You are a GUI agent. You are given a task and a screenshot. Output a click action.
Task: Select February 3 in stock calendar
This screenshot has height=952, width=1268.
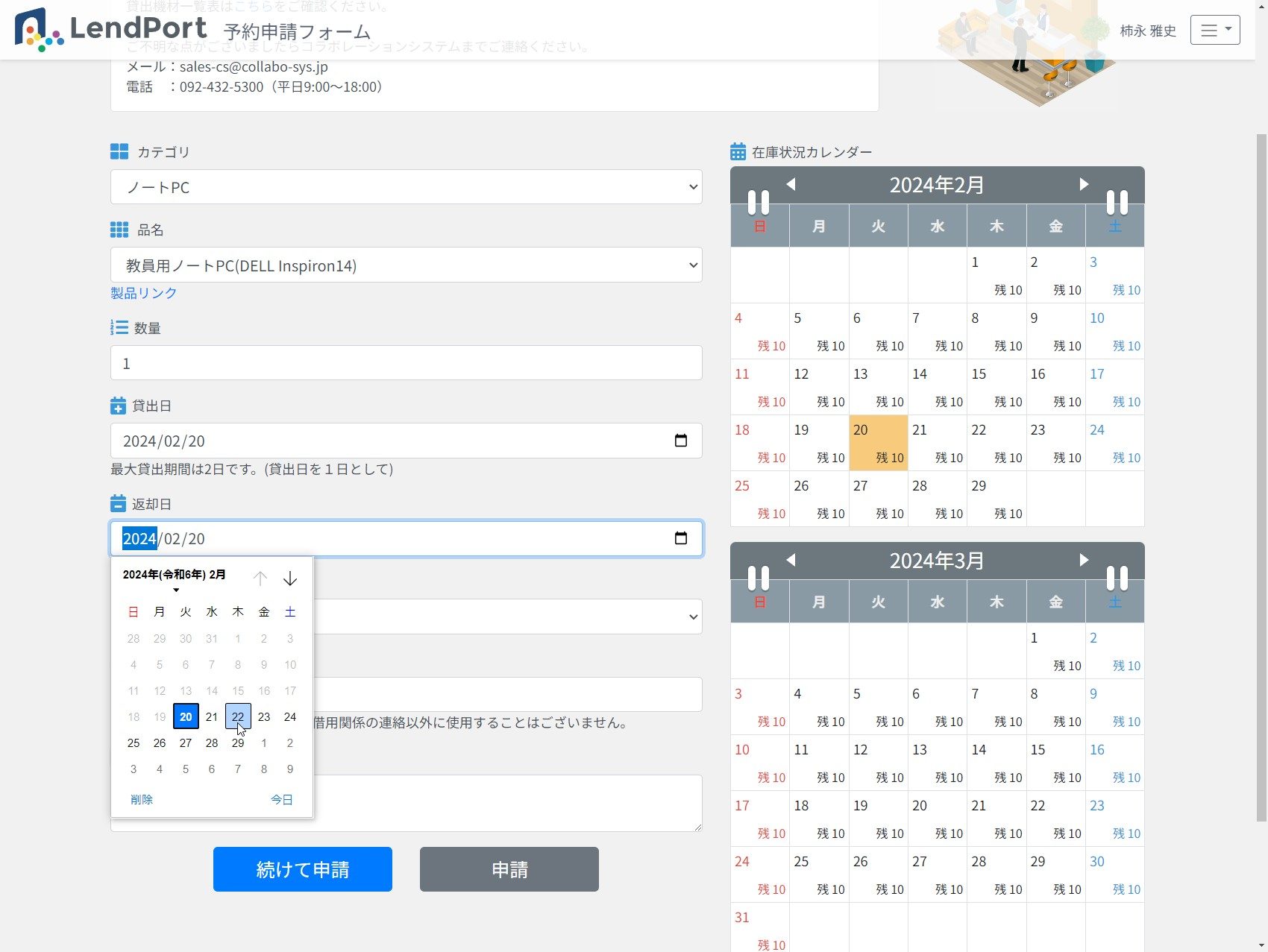tap(1115, 275)
